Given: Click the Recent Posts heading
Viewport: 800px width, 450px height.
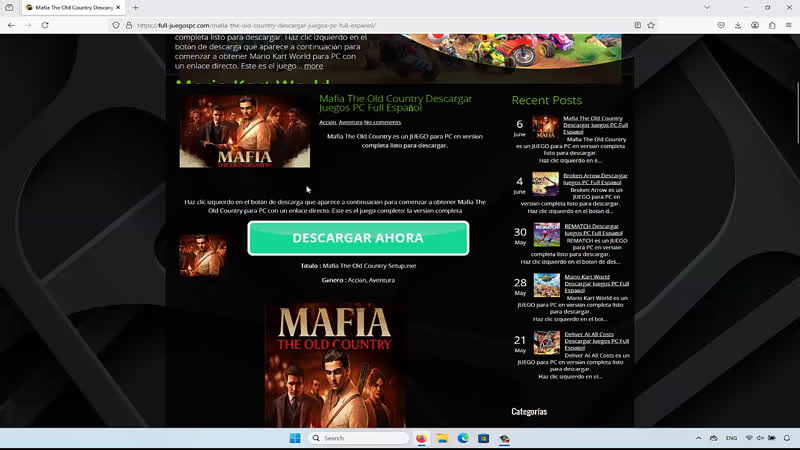Looking at the screenshot, I should click(546, 101).
